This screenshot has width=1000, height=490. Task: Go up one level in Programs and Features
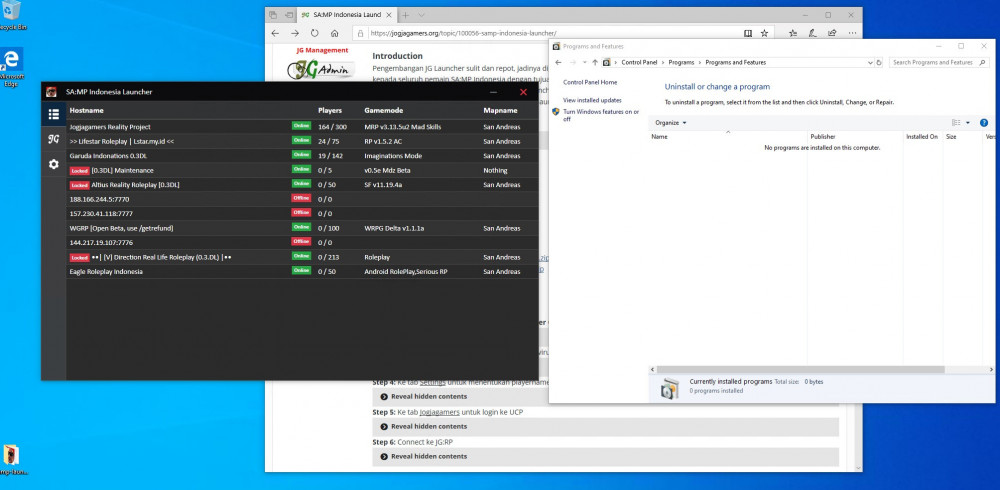594,63
